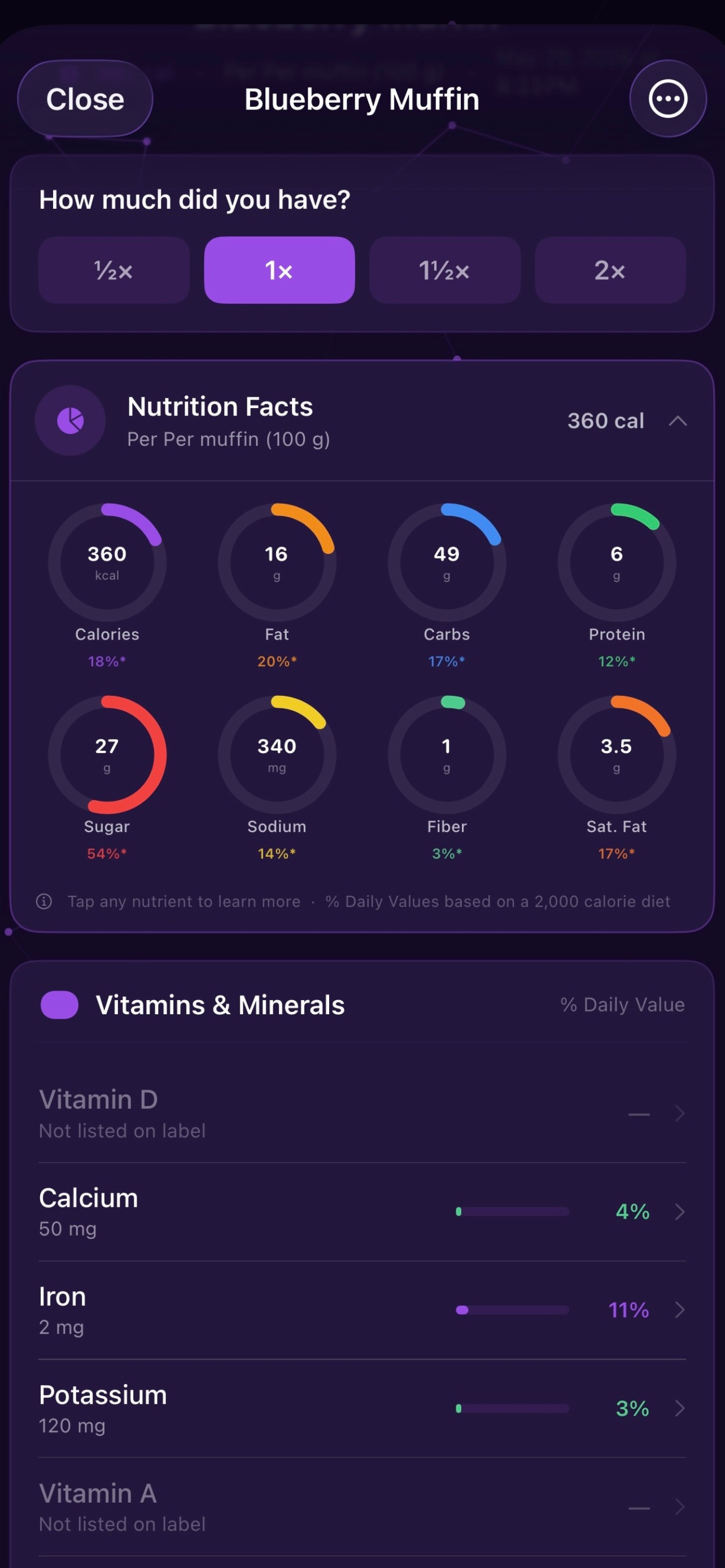Open the three-dot more options menu
The height and width of the screenshot is (1568, 725).
point(668,99)
